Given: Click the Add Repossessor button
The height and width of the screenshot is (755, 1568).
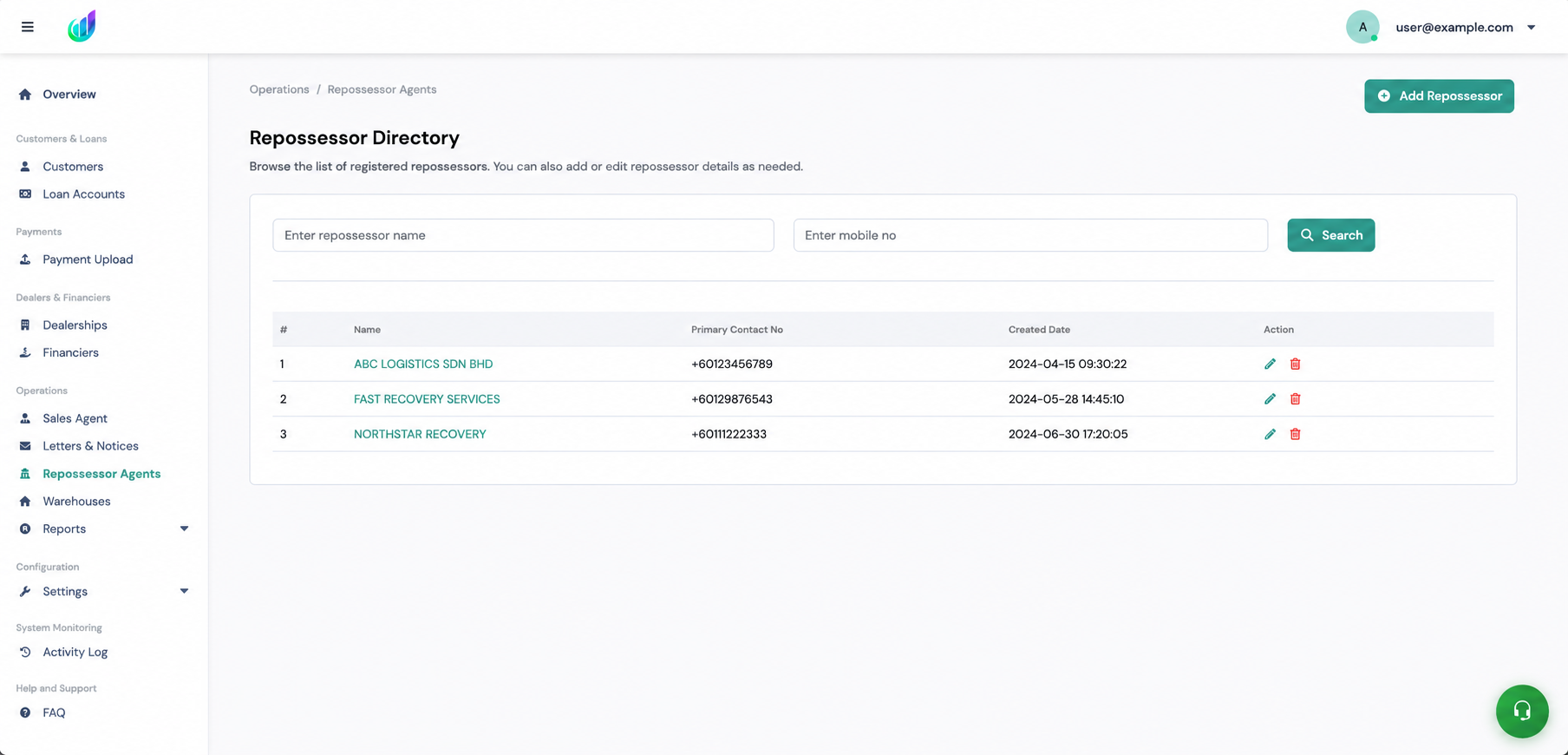Looking at the screenshot, I should 1439,96.
